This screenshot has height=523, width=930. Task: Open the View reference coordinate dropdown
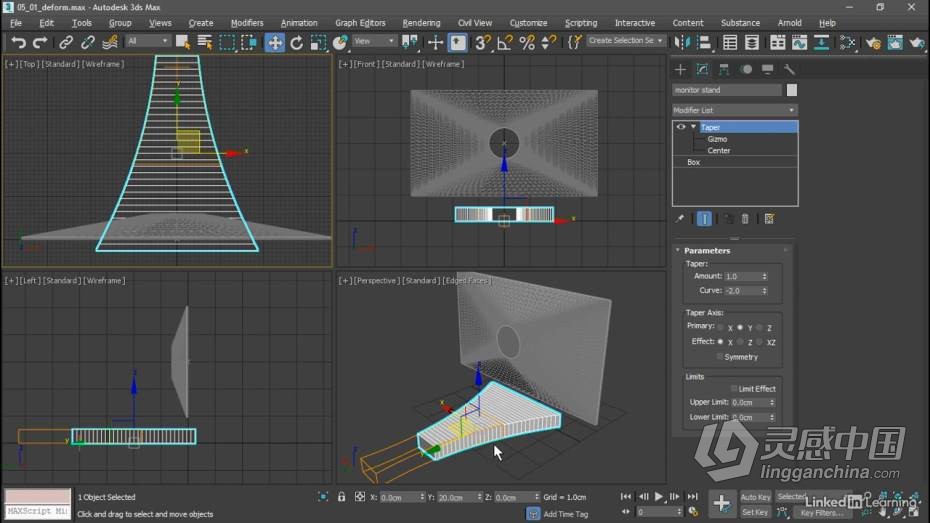(x=374, y=41)
